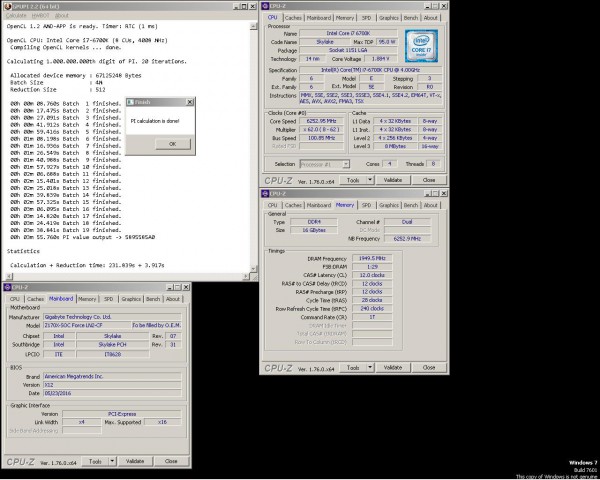Click the GPUPI title bar app icon
Viewport: 600px width, 480px height.
(7, 7)
